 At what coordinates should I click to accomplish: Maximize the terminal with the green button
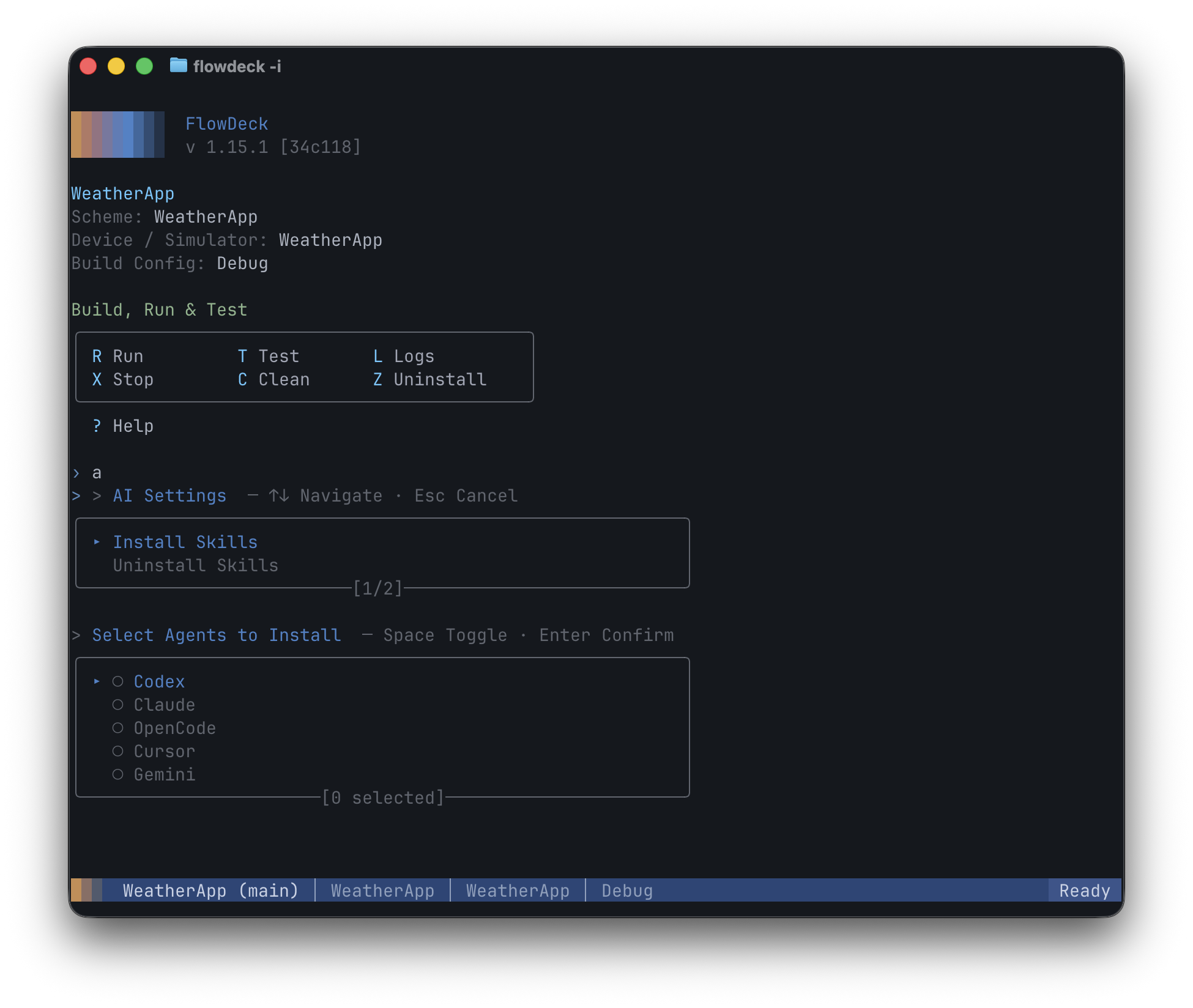coord(144,65)
